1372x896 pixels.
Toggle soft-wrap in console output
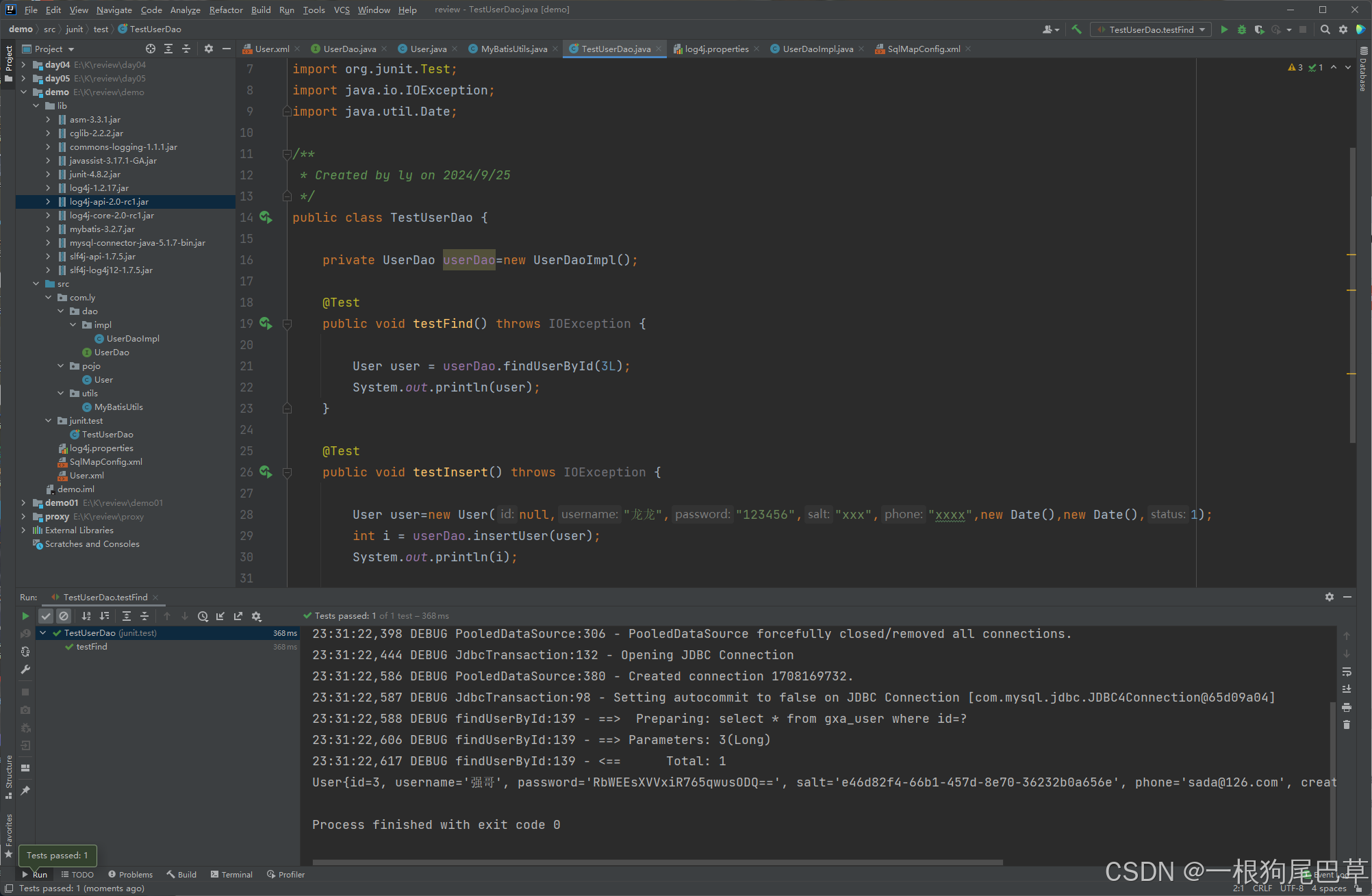1346,671
